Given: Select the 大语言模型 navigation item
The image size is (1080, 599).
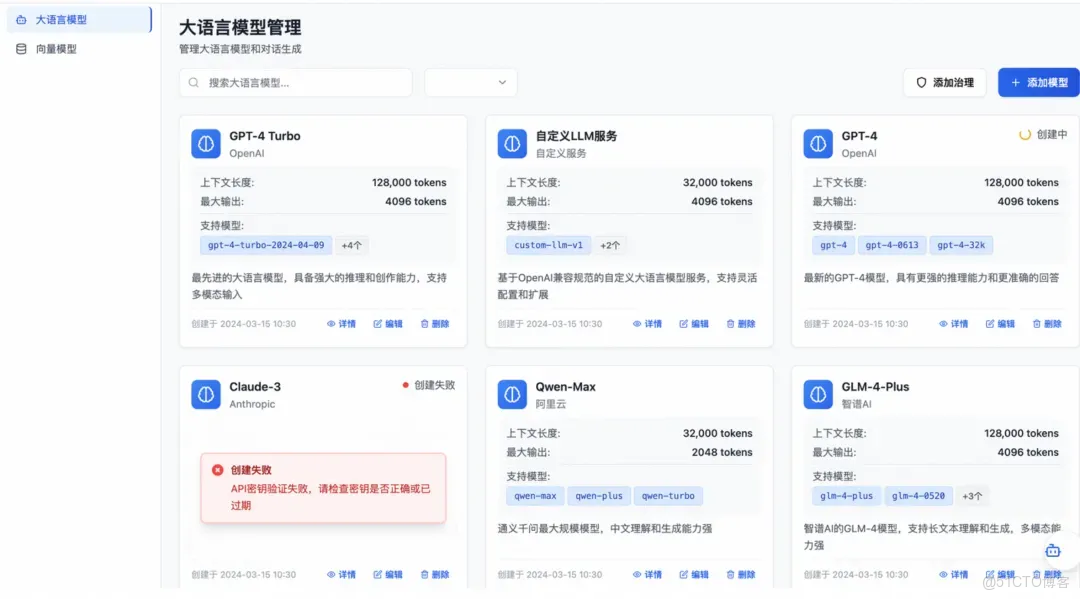Looking at the screenshot, I should click(x=60, y=17).
